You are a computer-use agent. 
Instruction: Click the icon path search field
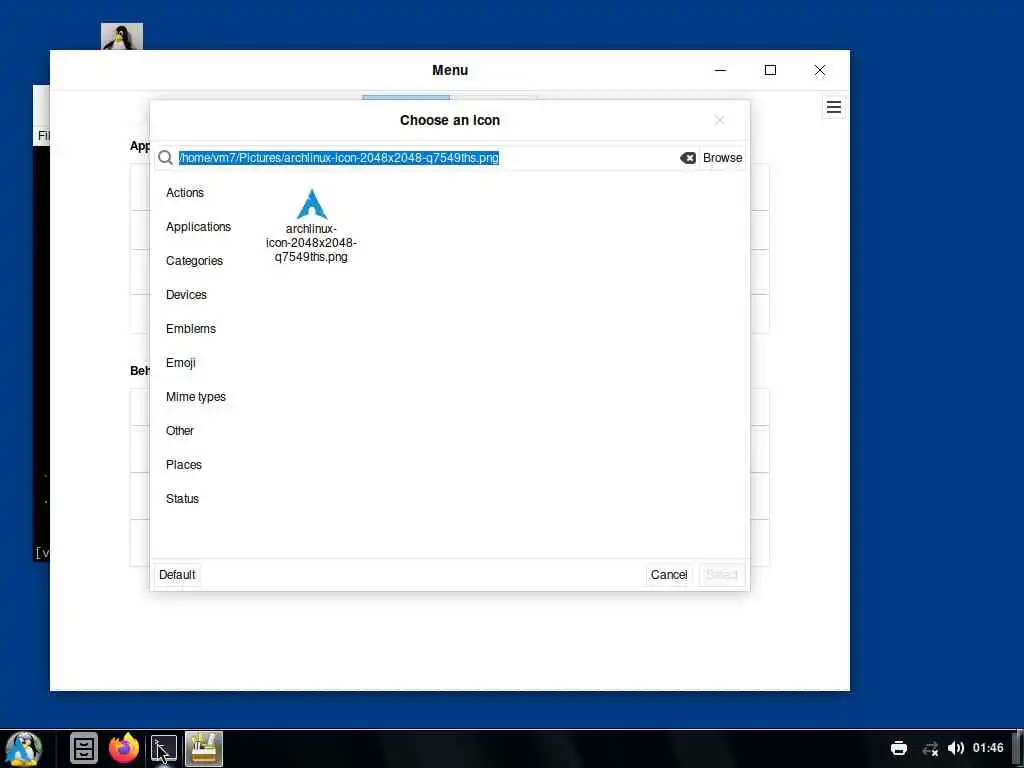428,157
